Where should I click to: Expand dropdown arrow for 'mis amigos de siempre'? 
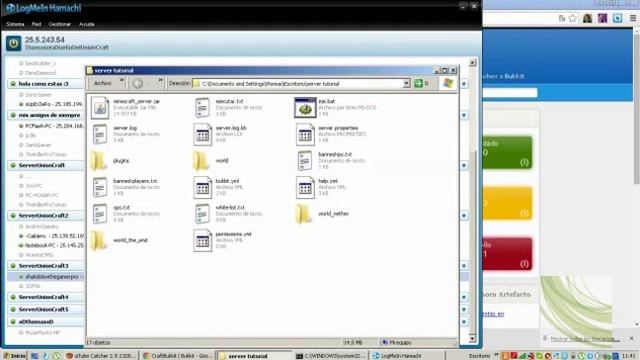[464, 116]
